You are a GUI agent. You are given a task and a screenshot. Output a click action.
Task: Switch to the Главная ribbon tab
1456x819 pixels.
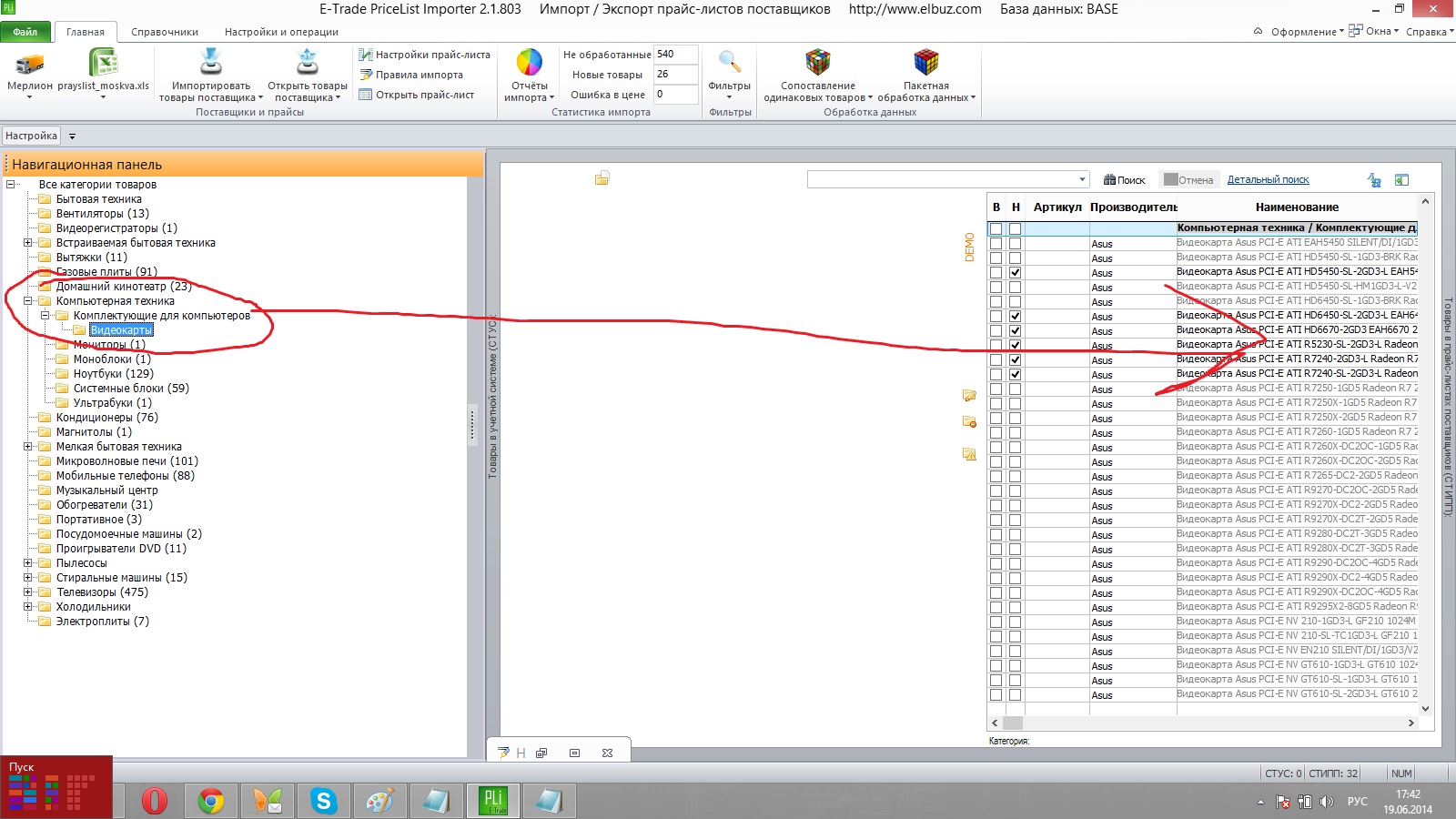(x=86, y=32)
